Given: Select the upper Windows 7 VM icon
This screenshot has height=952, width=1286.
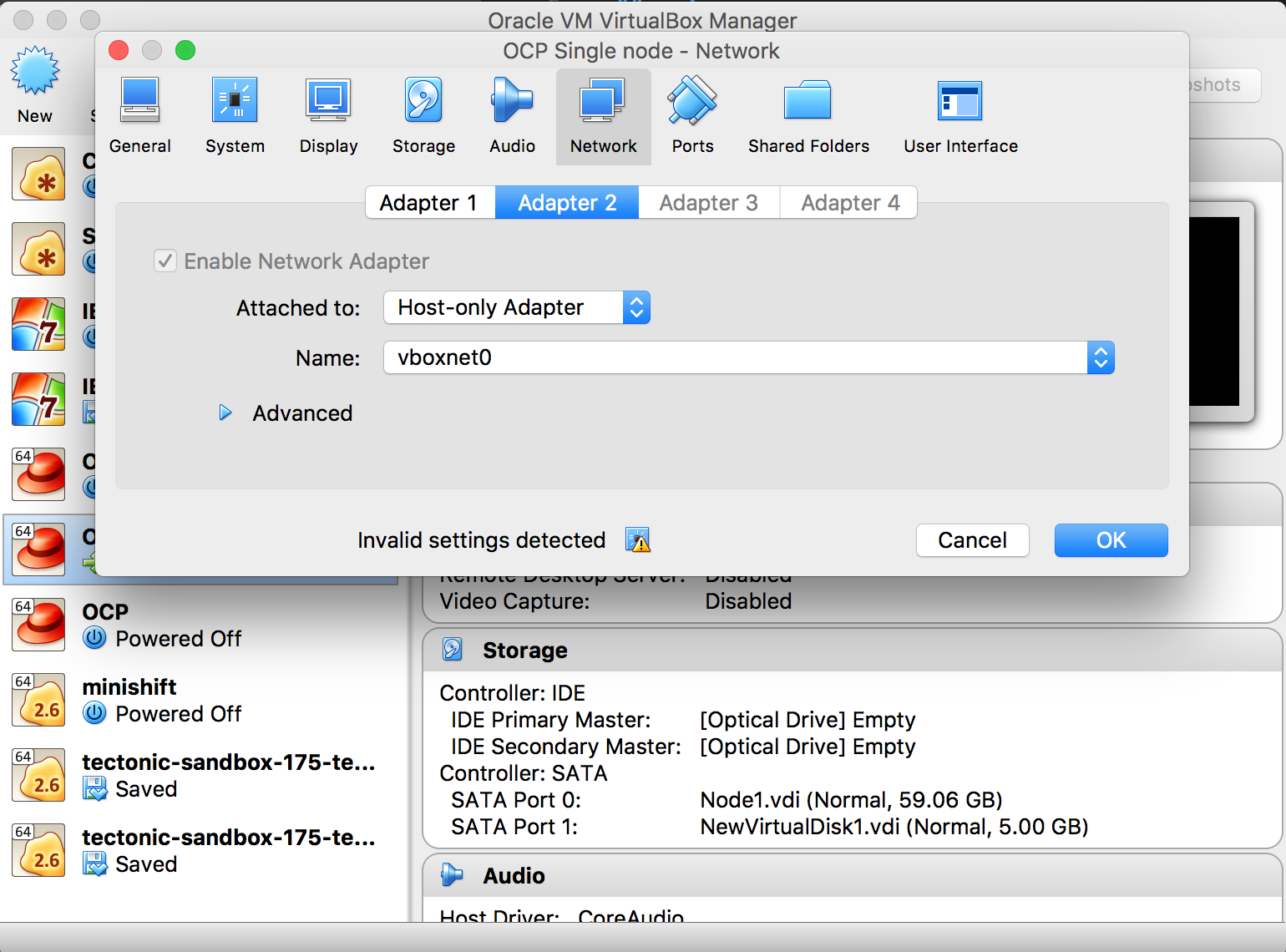Looking at the screenshot, I should click(38, 324).
